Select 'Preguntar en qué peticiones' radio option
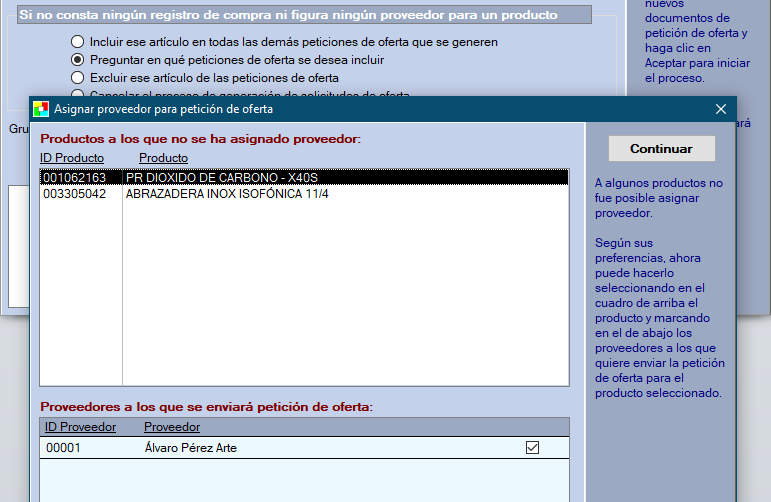771x502 pixels. coord(78,60)
